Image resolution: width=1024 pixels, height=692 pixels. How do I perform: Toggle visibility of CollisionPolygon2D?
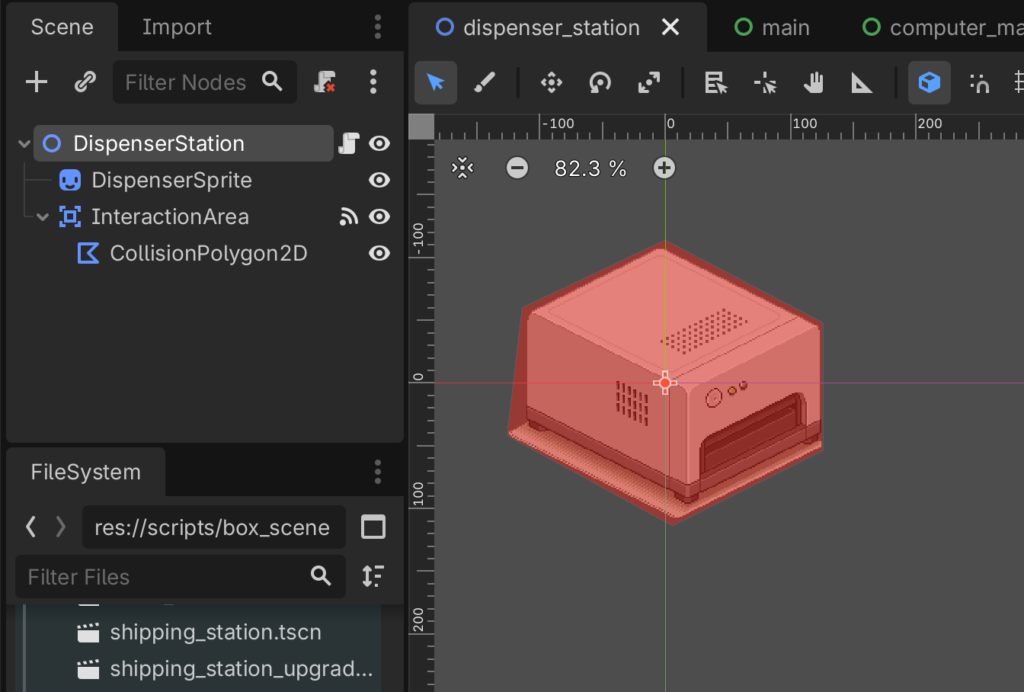pyautogui.click(x=379, y=253)
